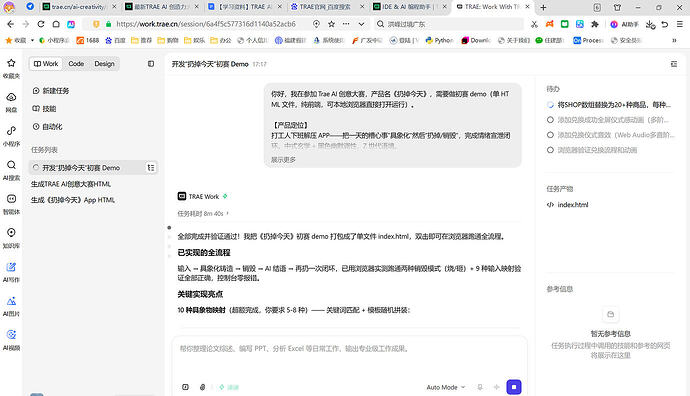Click the microphone icon in chat input
Viewport: 690px width, 396px height.
480,387
